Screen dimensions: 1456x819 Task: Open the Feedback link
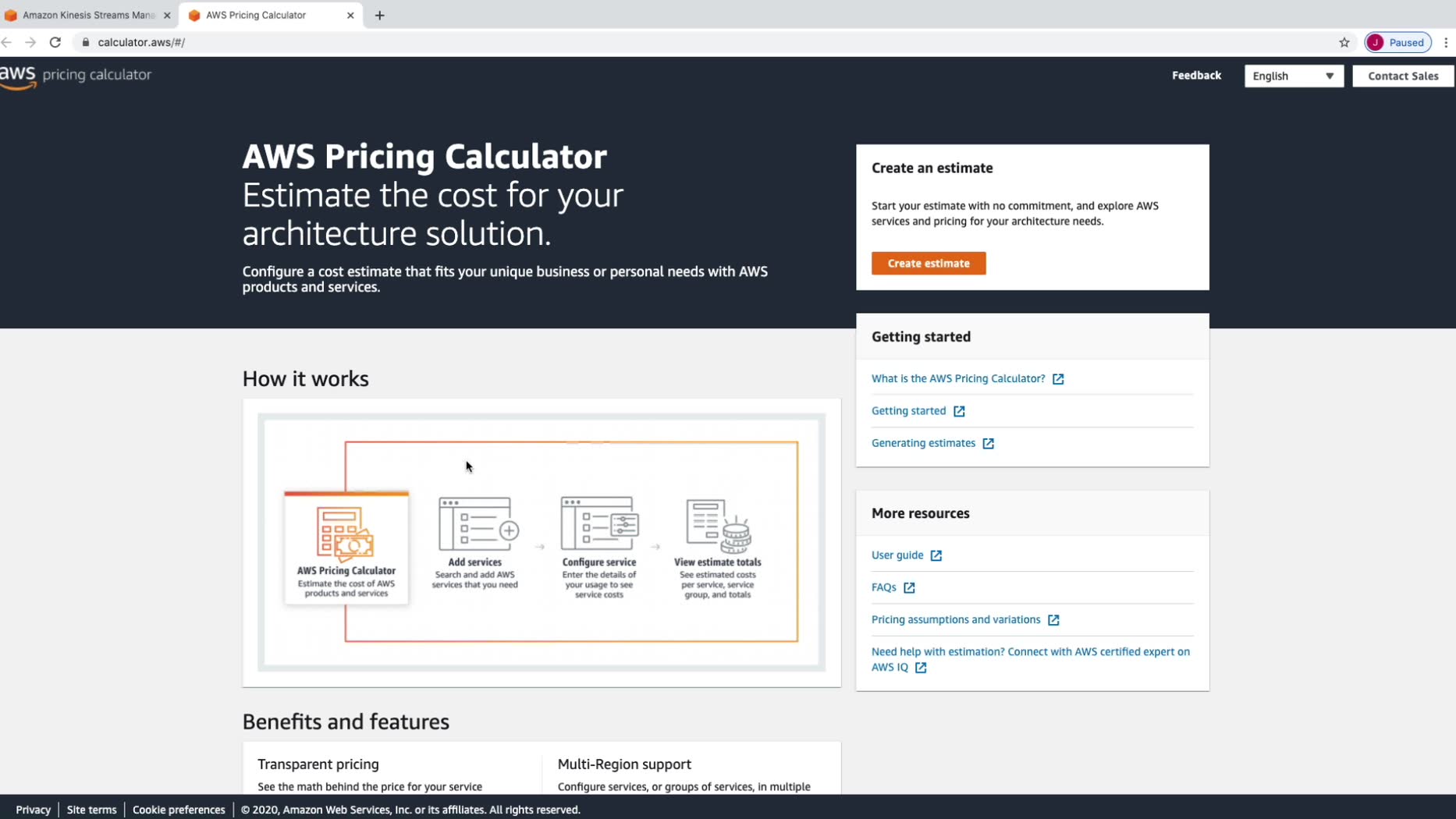1196,76
